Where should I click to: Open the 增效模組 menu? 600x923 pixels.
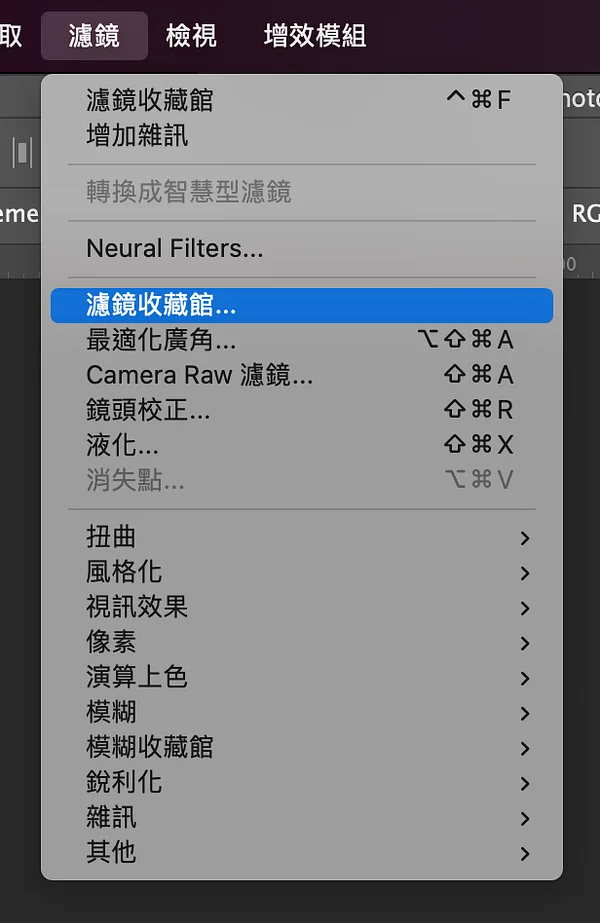pos(315,36)
